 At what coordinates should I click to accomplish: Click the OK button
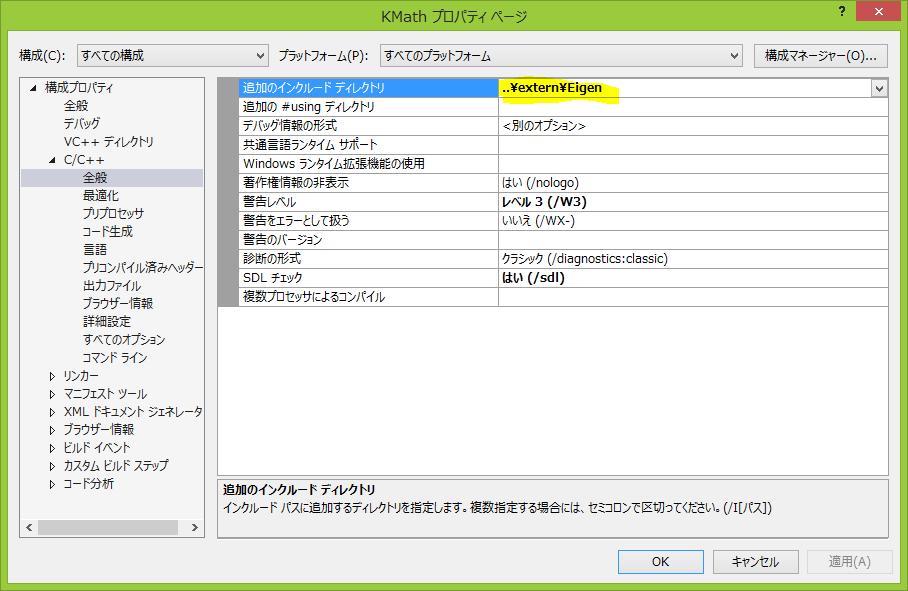(661, 562)
